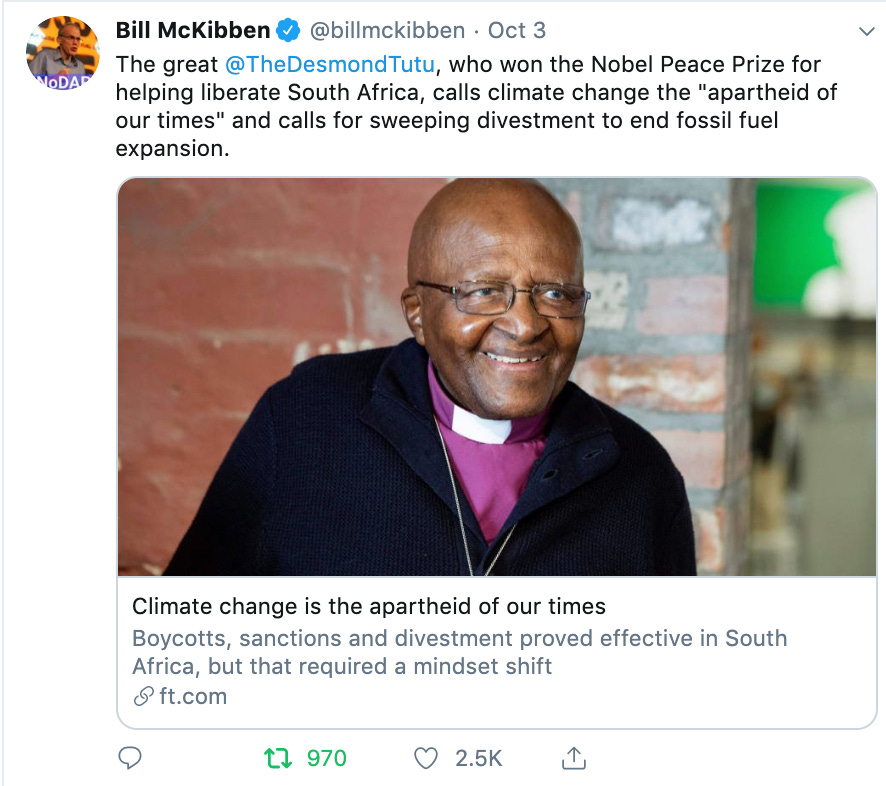The width and height of the screenshot is (886, 786).
Task: Open the share tweet icon
Action: [574, 758]
